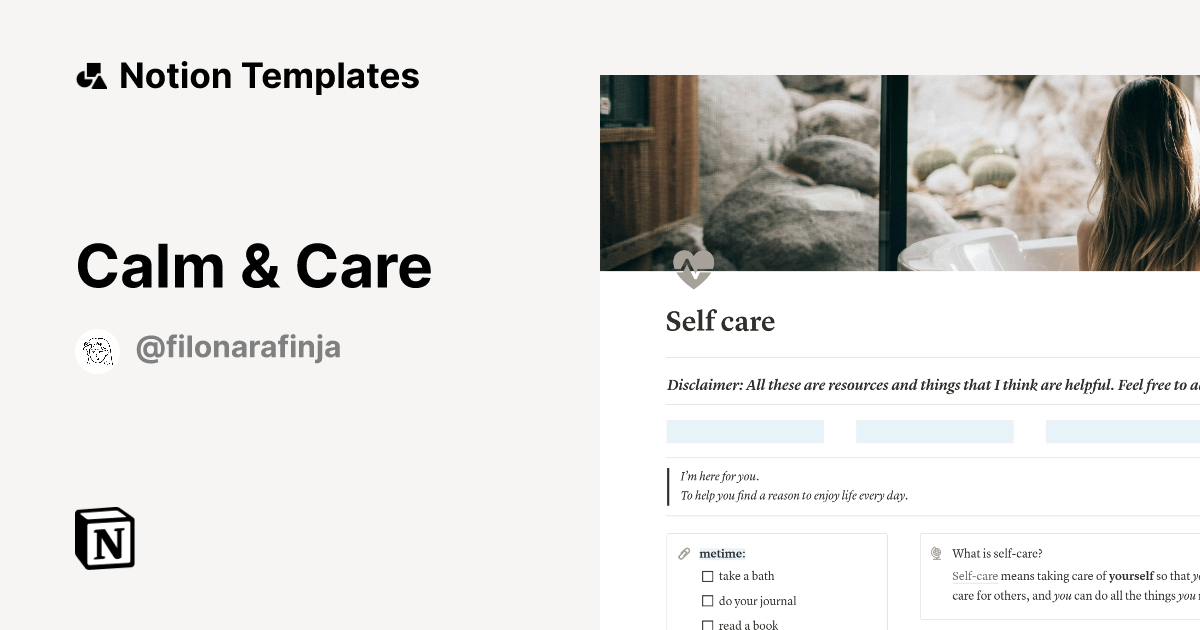1200x630 pixels.
Task: Select the highlighted "metime:" heading
Action: (721, 553)
